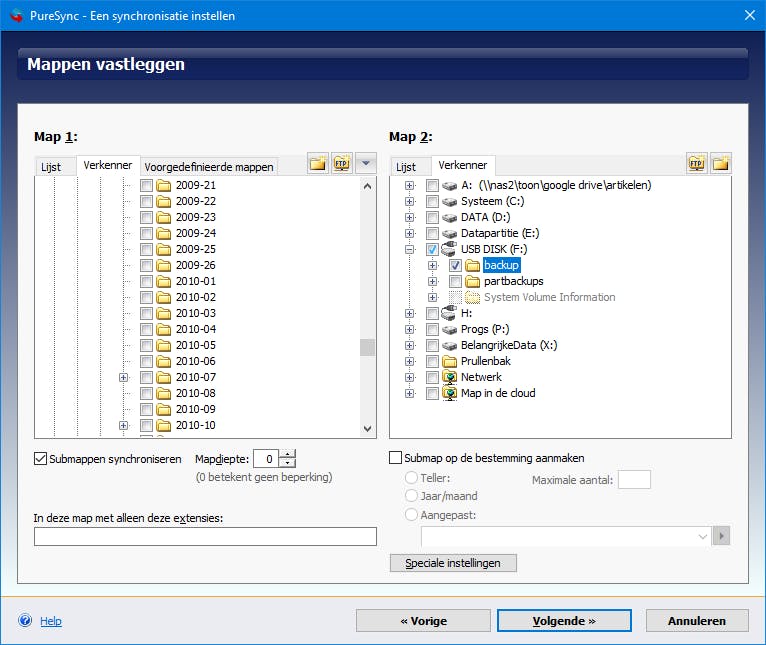Select the Aangepast radio button

[x=411, y=514]
